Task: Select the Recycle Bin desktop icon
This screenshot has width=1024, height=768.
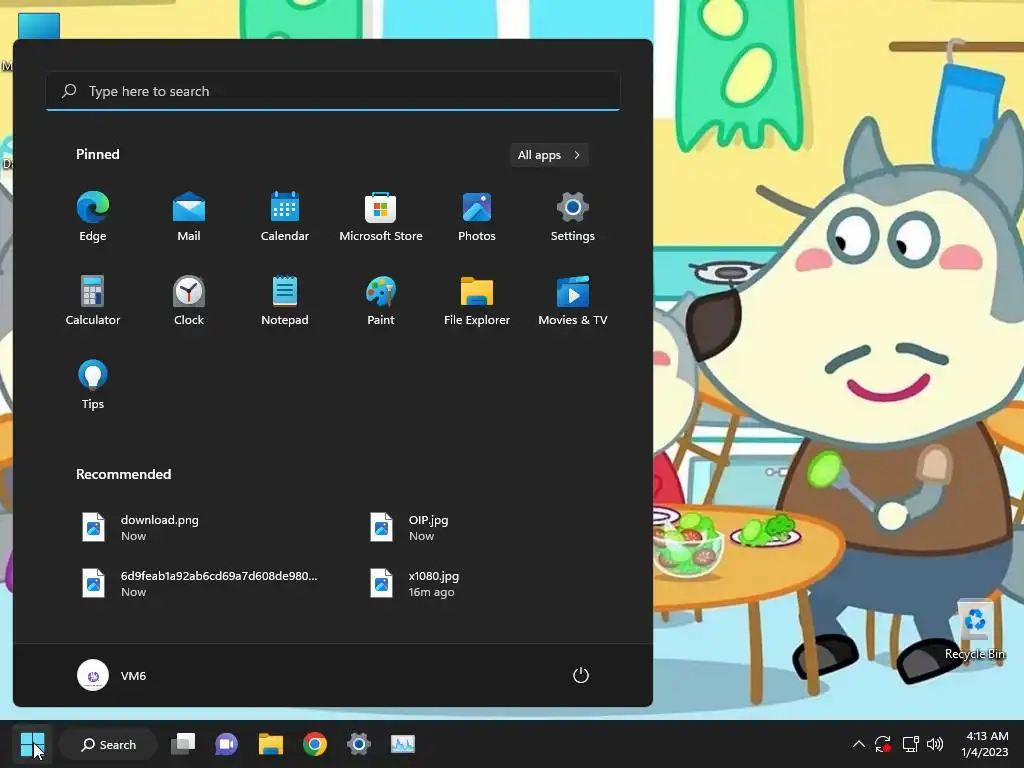Action: pyautogui.click(x=975, y=630)
